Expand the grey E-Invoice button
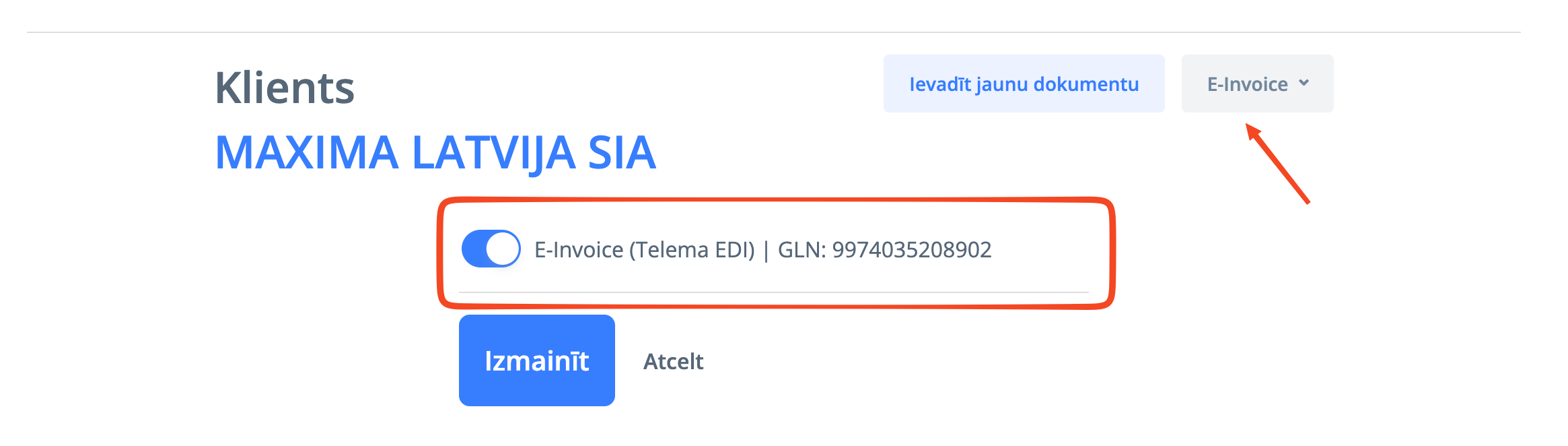The height and width of the screenshot is (446, 1568). tap(1257, 84)
